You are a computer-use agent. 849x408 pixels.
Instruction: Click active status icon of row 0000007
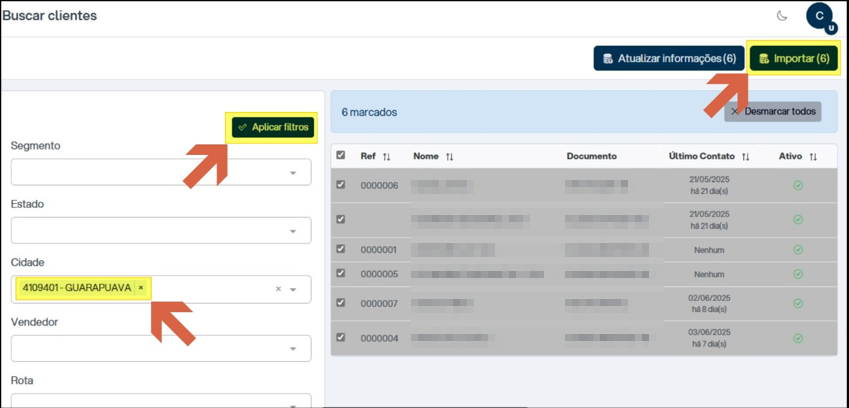[x=798, y=304]
